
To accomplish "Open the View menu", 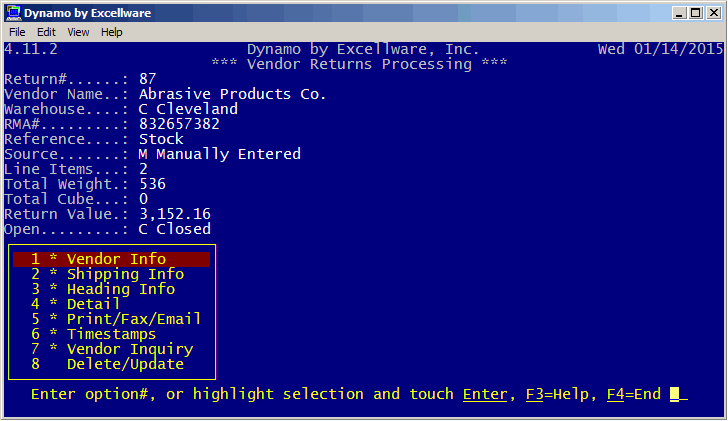I will [x=78, y=32].
